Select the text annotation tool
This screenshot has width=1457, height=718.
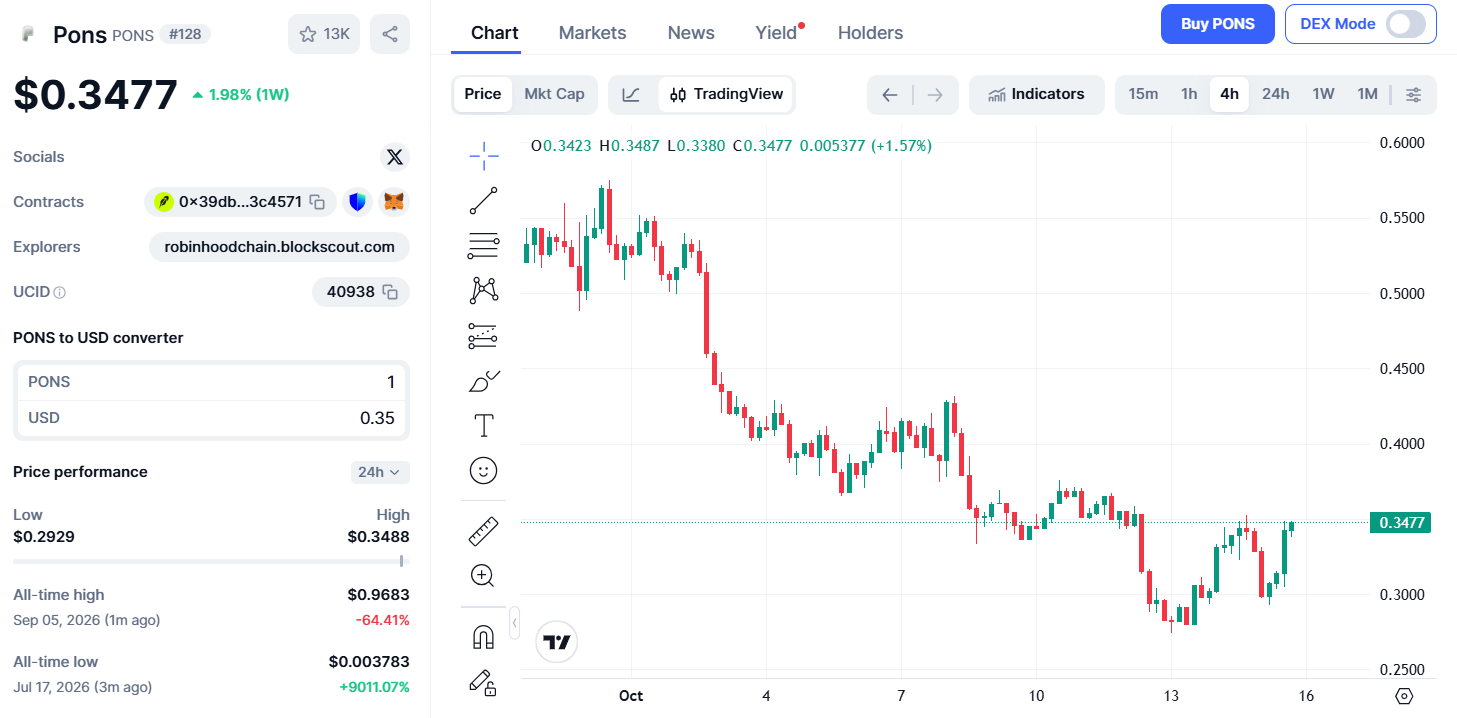coord(484,426)
